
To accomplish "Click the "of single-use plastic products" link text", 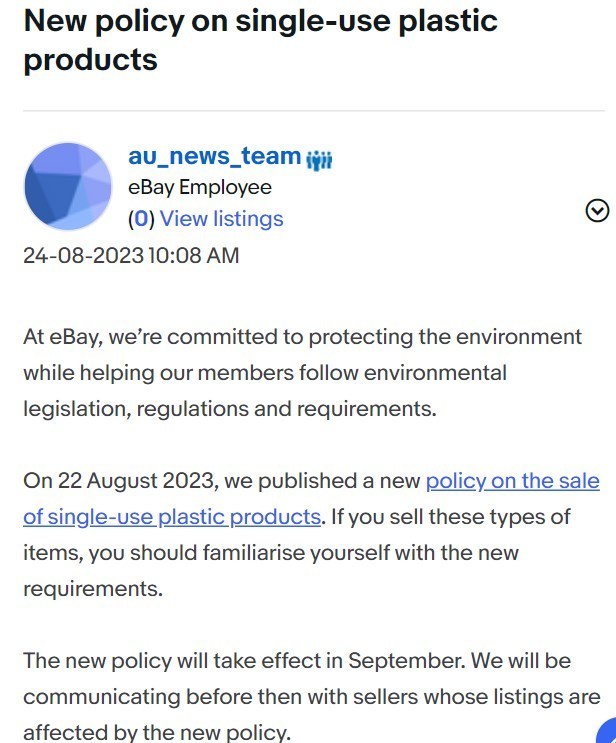I will 172,516.
